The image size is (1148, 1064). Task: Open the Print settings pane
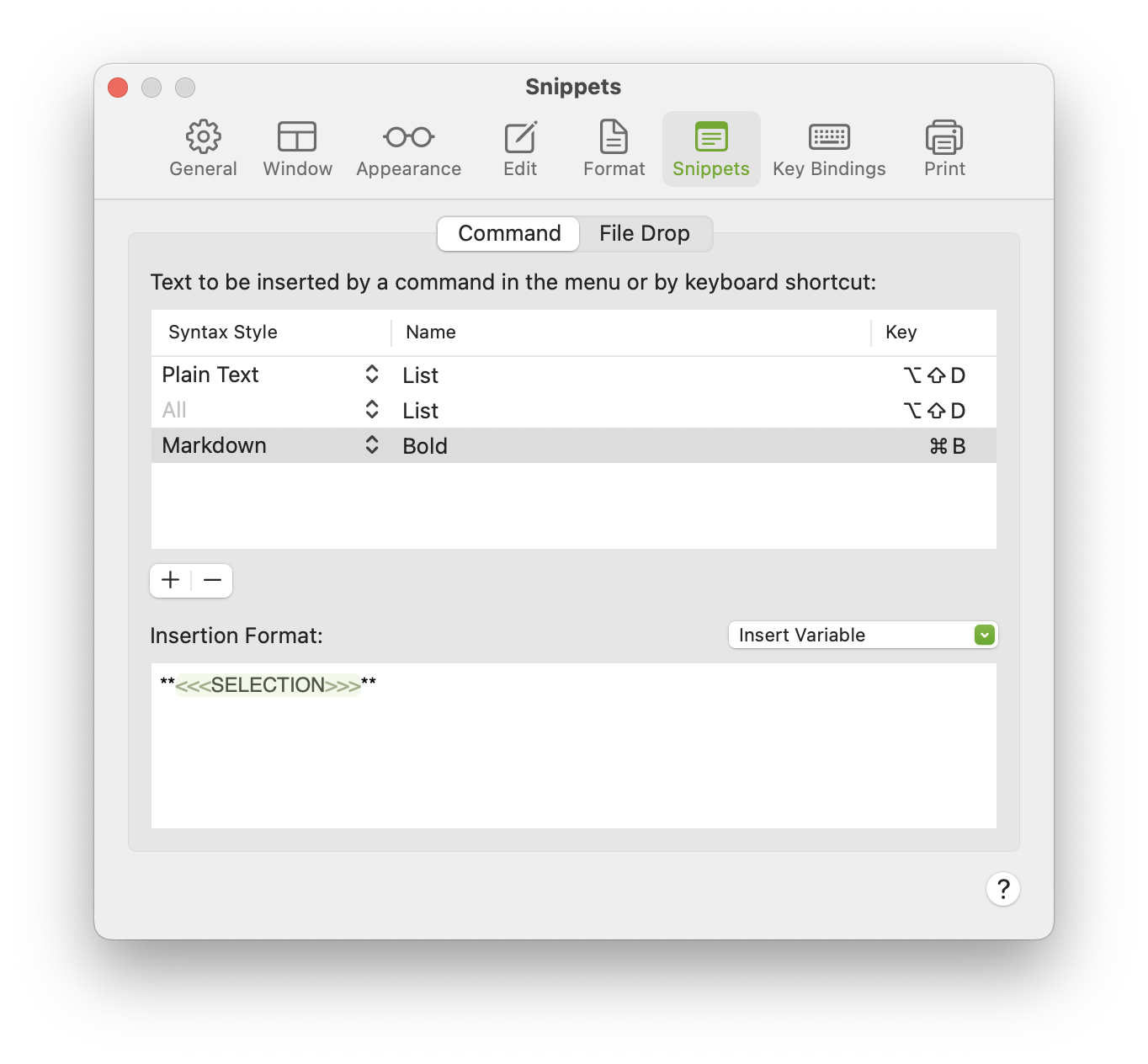943,147
